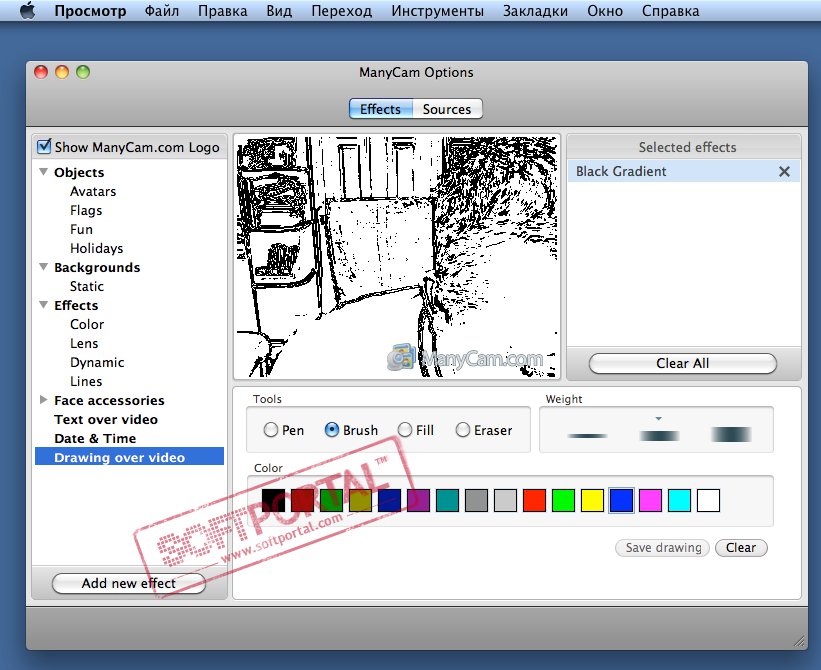
Task: Select Static under Backgrounds
Action: point(86,286)
